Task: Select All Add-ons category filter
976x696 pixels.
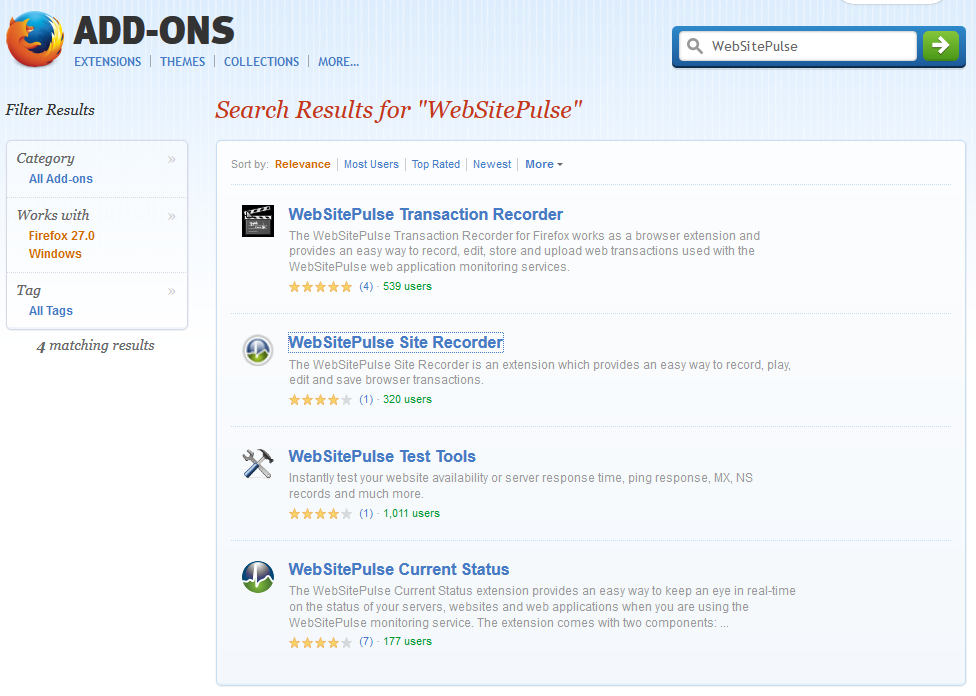Action: 61,179
